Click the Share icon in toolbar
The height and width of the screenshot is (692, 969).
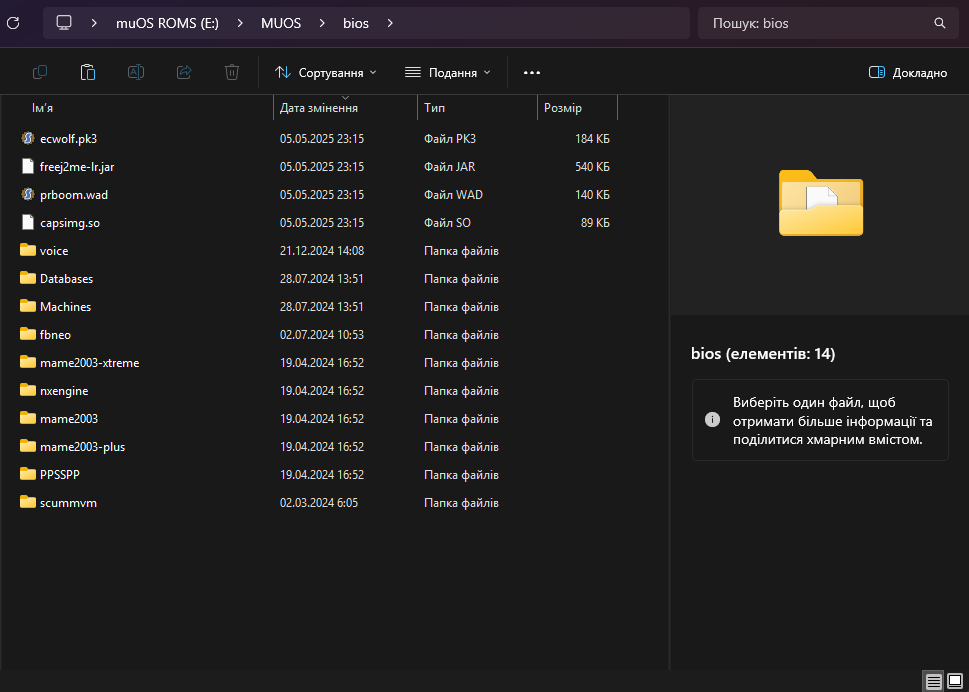point(184,72)
